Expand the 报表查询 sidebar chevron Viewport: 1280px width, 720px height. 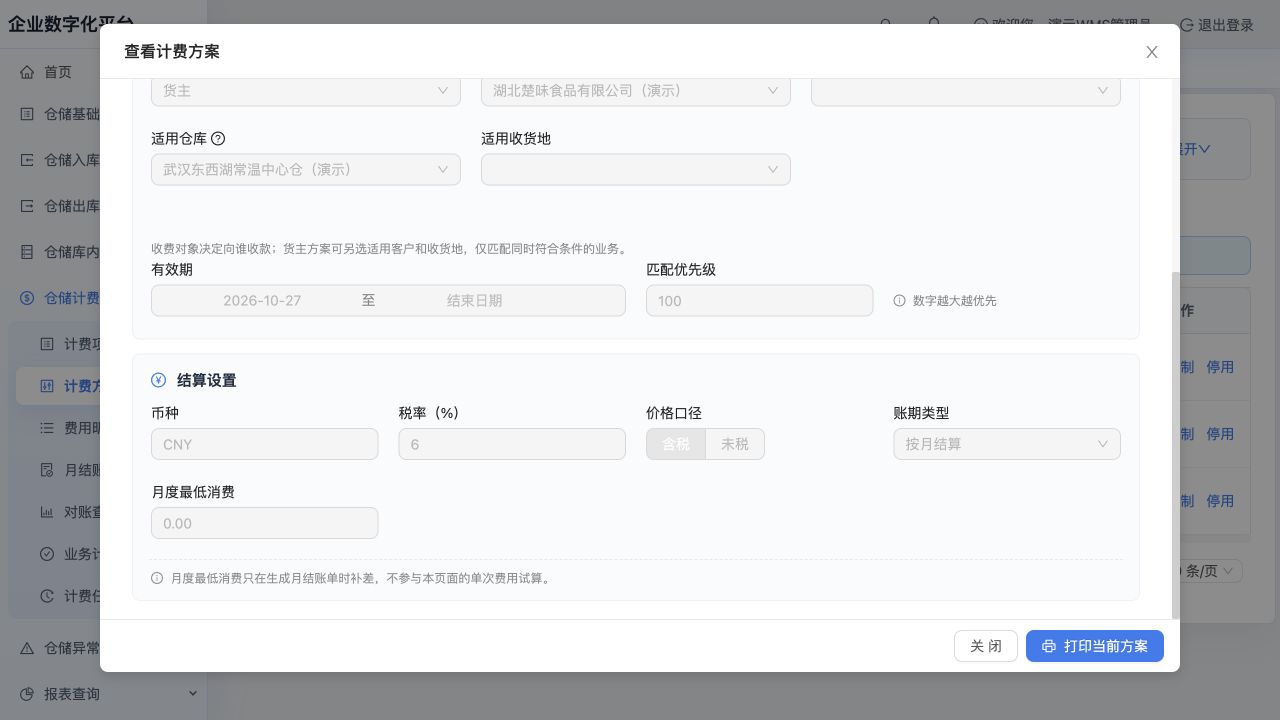(x=193, y=694)
